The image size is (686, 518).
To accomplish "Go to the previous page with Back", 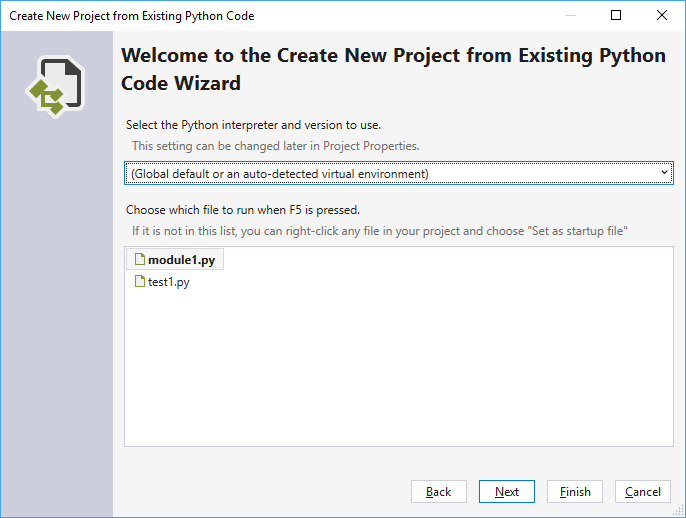I will [439, 492].
